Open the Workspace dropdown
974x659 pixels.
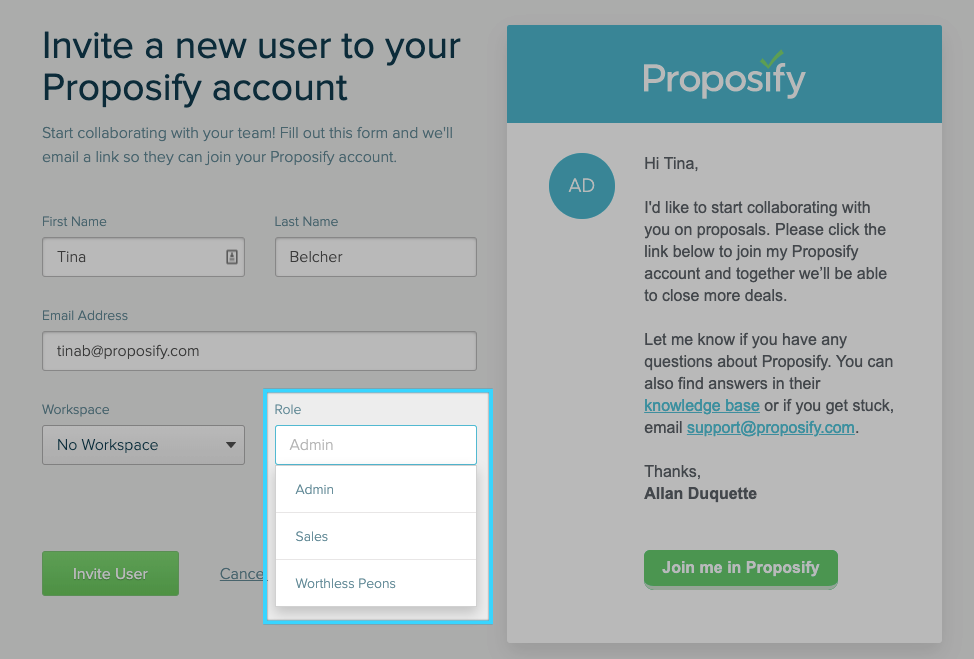(143, 445)
